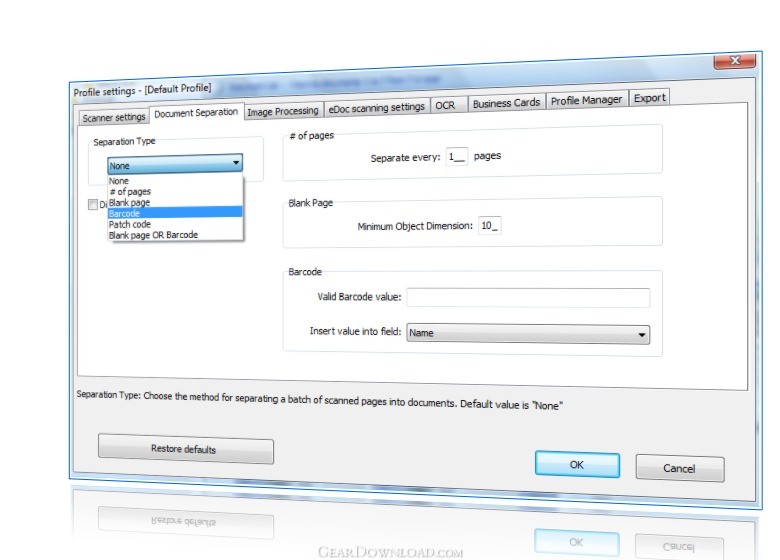Select the Document Separation tab
Viewport: 780px width, 560px height.
coord(196,113)
